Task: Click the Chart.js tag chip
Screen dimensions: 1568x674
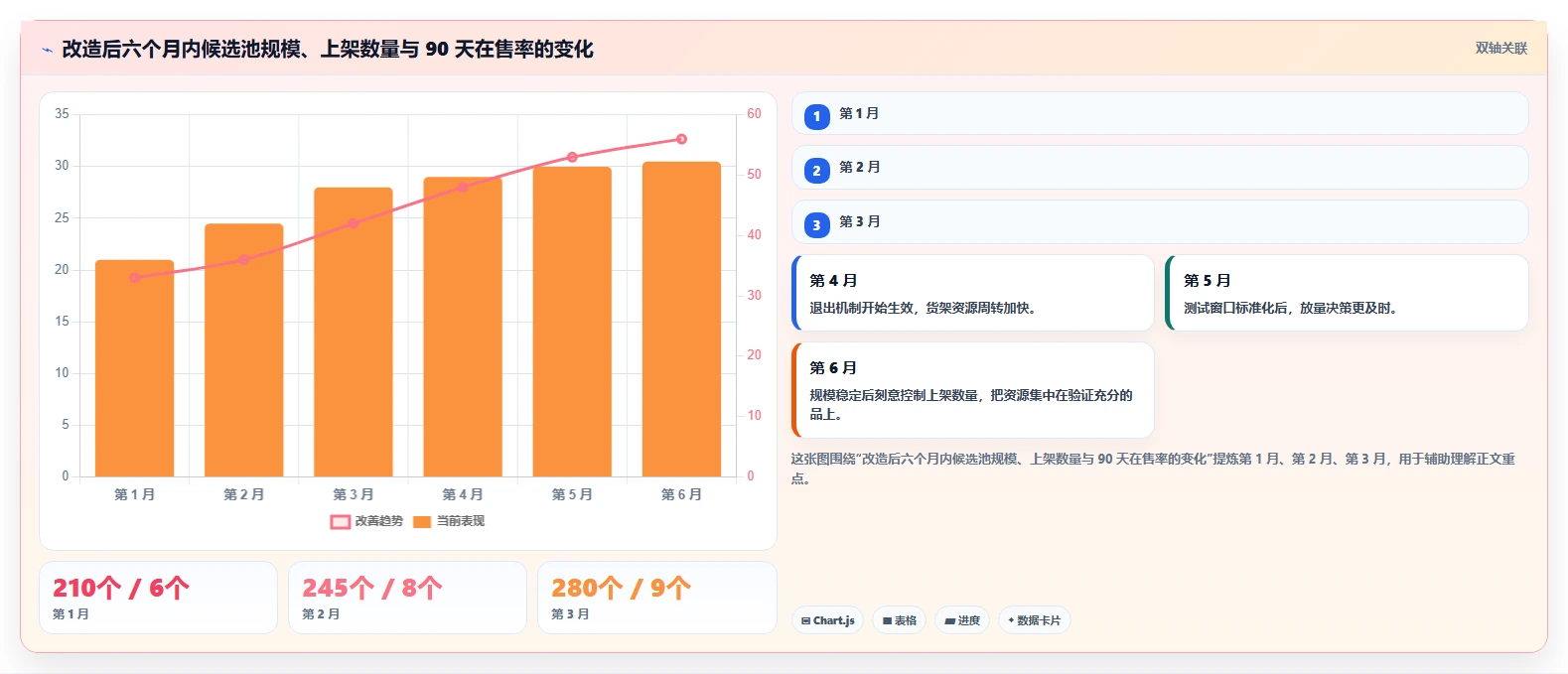Action: 827,620
